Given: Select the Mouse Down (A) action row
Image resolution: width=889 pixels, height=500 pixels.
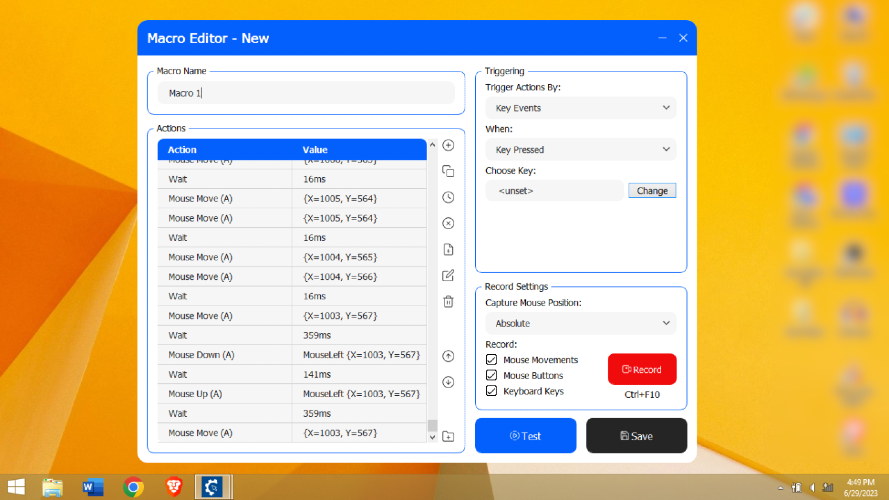Looking at the screenshot, I should (x=292, y=355).
